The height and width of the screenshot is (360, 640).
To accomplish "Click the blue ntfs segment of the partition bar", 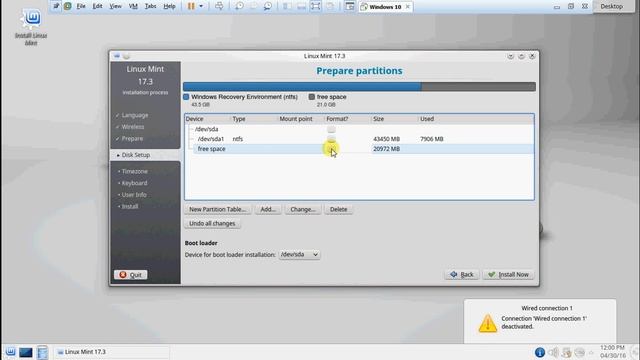I will [x=302, y=87].
